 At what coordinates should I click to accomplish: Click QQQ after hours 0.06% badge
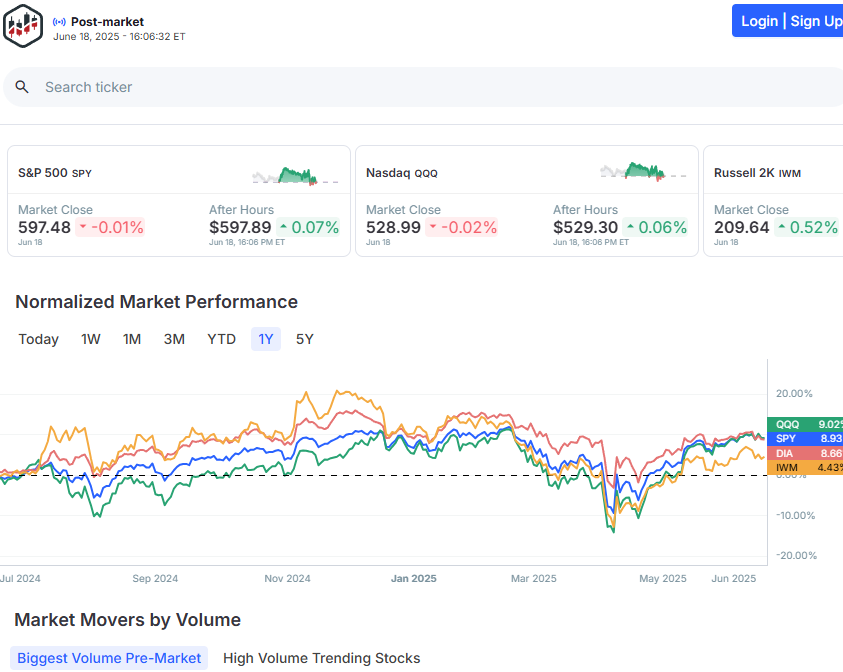[655, 227]
